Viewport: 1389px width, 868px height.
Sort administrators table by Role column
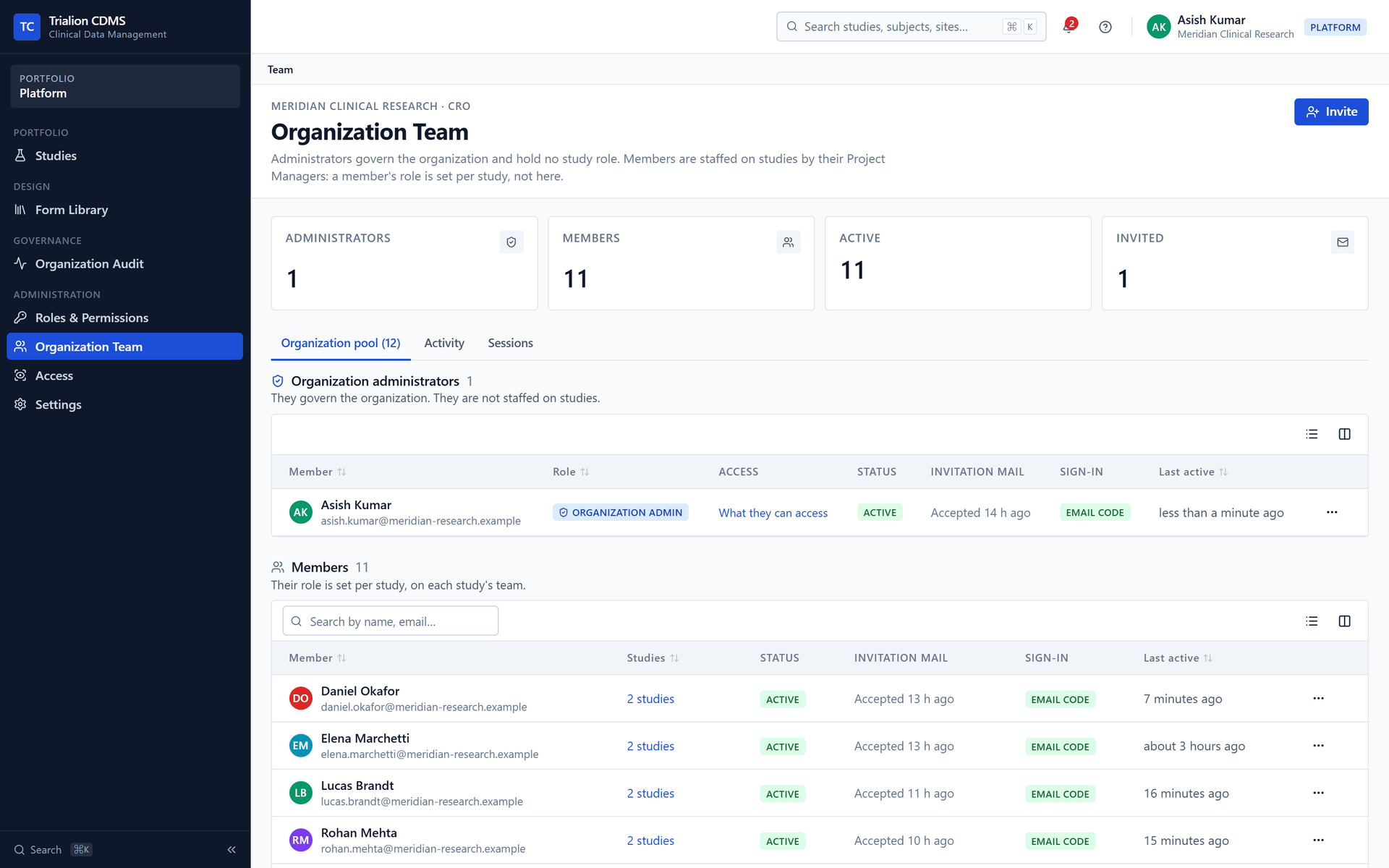coord(571,472)
